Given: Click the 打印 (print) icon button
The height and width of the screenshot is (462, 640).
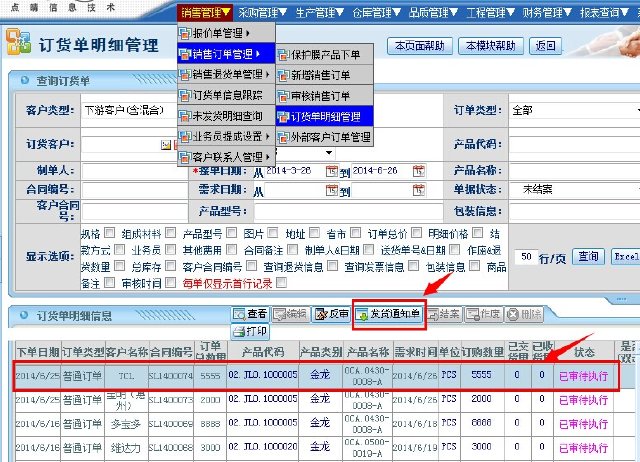Looking at the screenshot, I should point(250,331).
